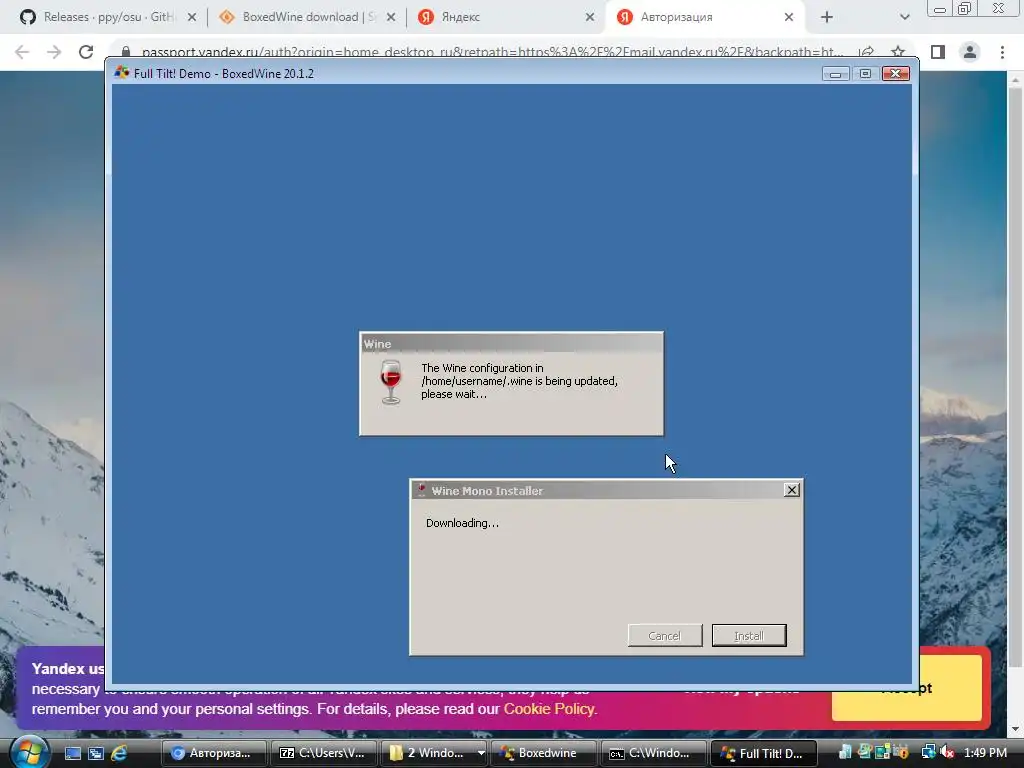The height and width of the screenshot is (768, 1024).
Task: Click the muted volume tray icon
Action: click(948, 752)
